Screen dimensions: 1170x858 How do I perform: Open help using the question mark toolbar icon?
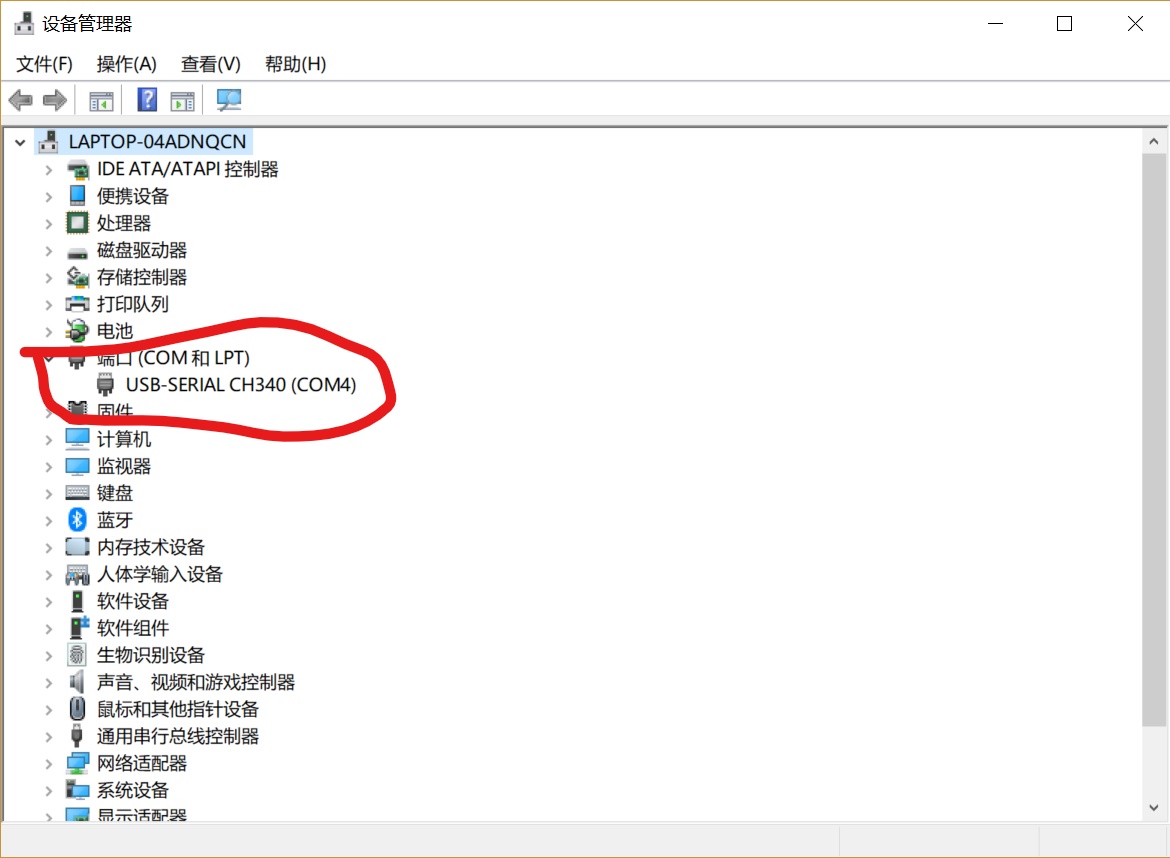pyautogui.click(x=146, y=99)
